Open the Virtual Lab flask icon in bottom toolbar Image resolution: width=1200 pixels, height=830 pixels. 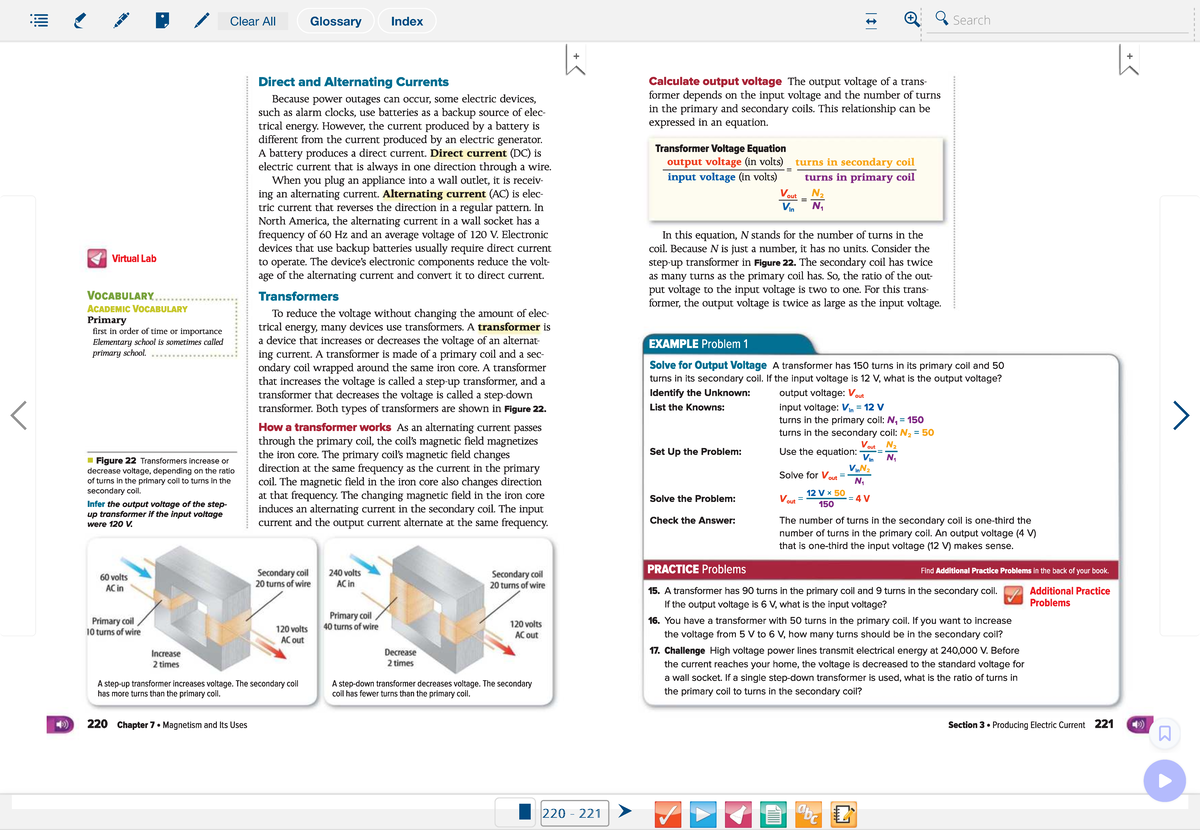(738, 813)
